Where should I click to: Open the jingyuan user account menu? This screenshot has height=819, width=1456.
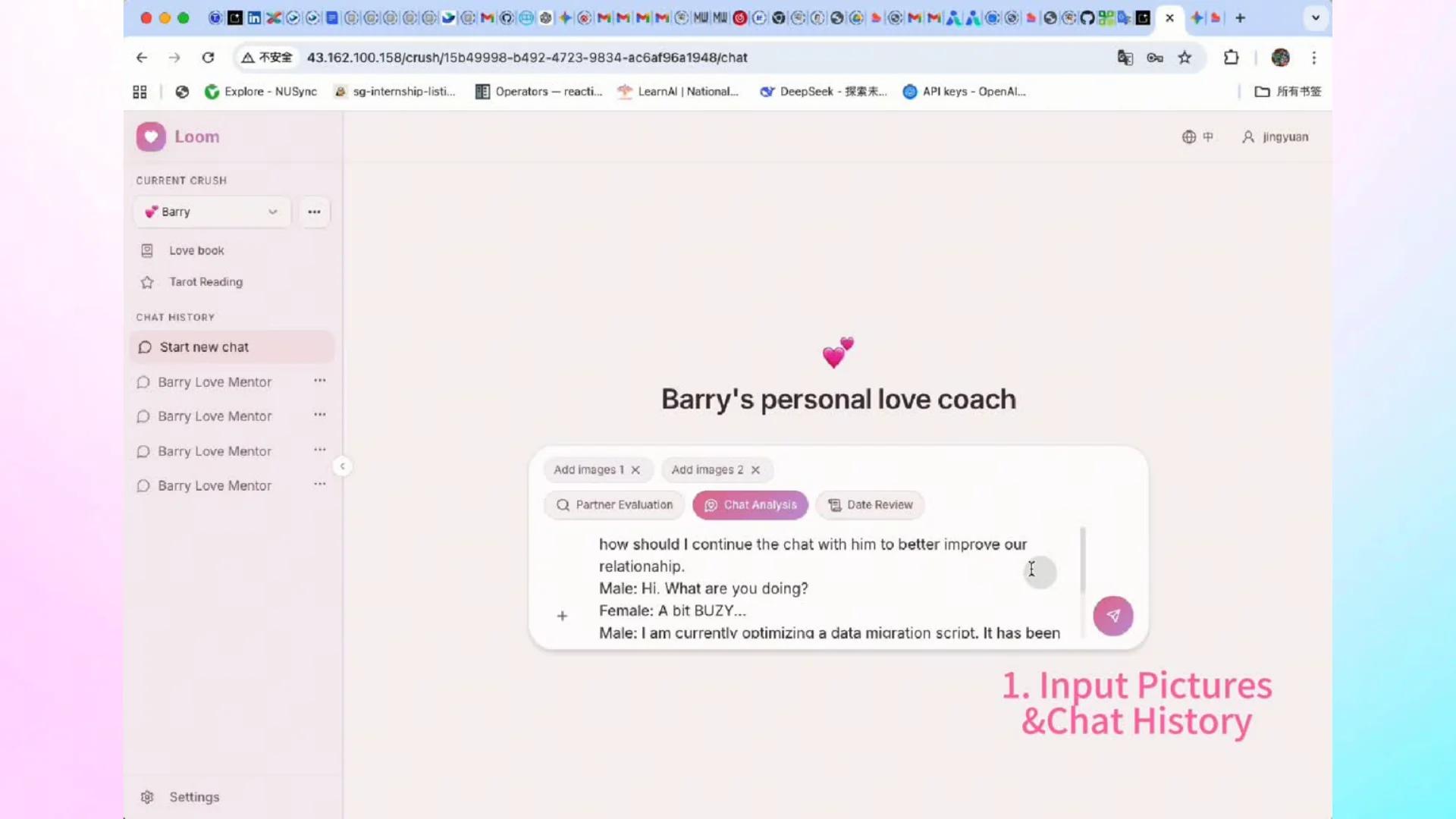1275,137
